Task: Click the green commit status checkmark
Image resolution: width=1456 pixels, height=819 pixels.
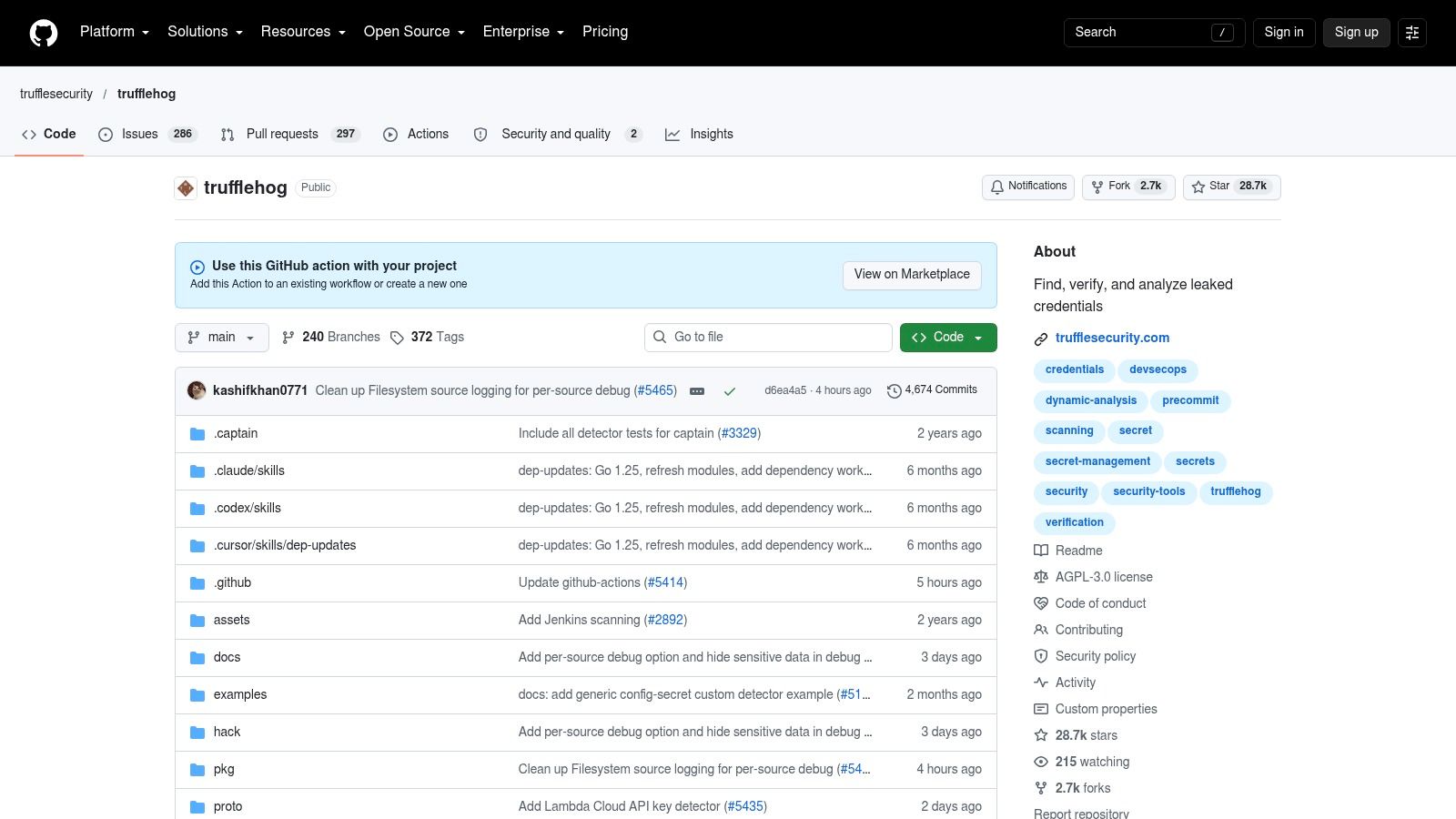Action: coord(729,391)
